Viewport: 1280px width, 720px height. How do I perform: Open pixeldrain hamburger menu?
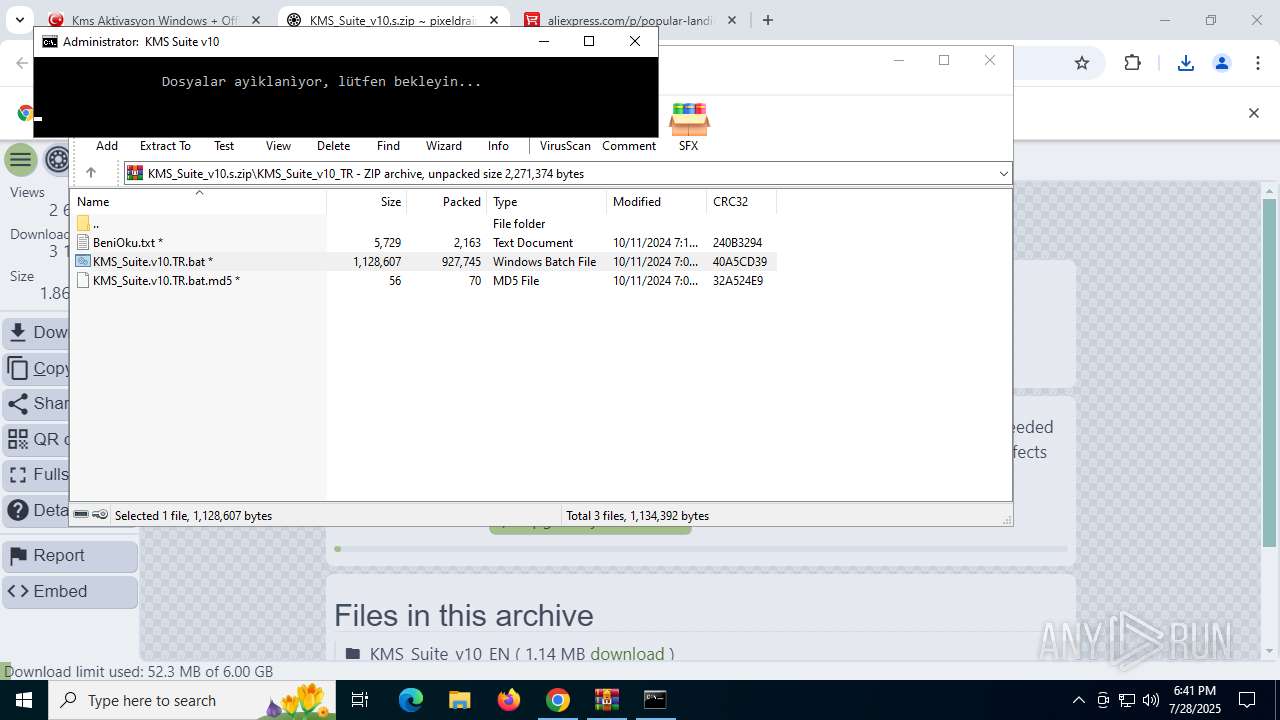pyautogui.click(x=20, y=159)
